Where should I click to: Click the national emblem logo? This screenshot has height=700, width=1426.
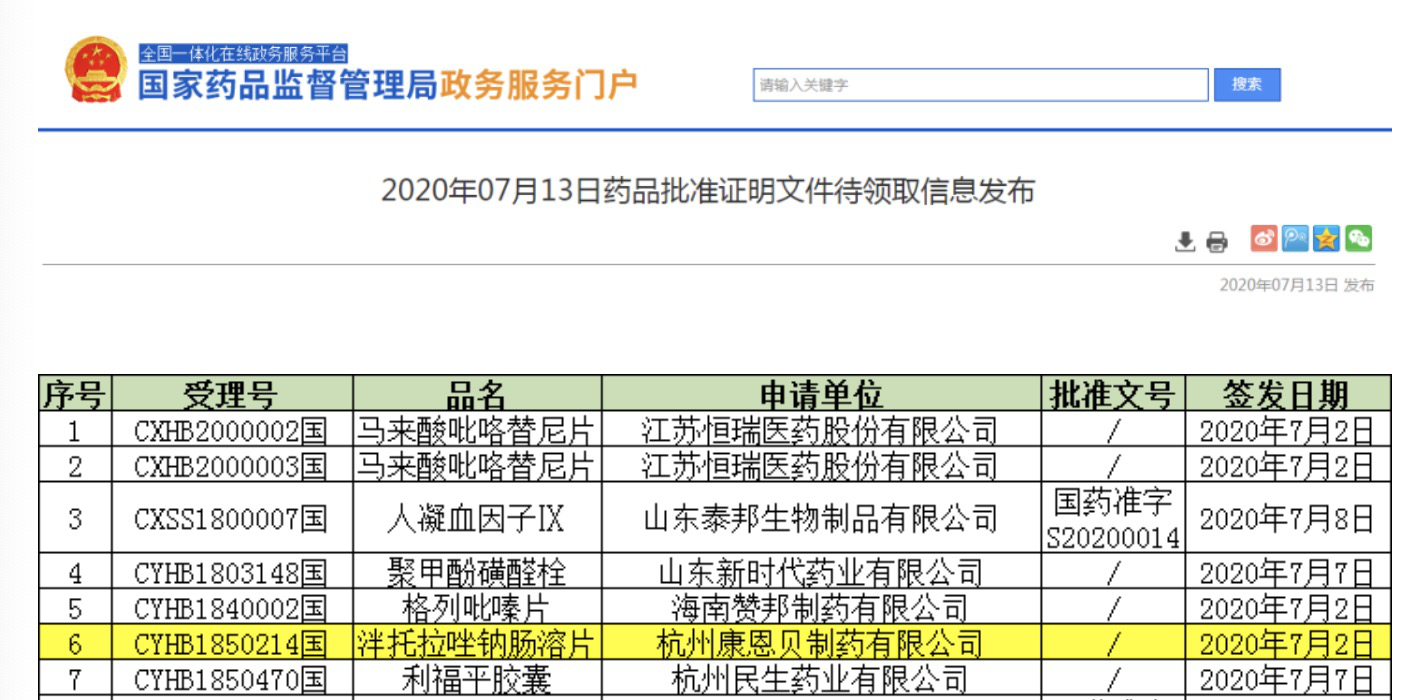(96, 70)
